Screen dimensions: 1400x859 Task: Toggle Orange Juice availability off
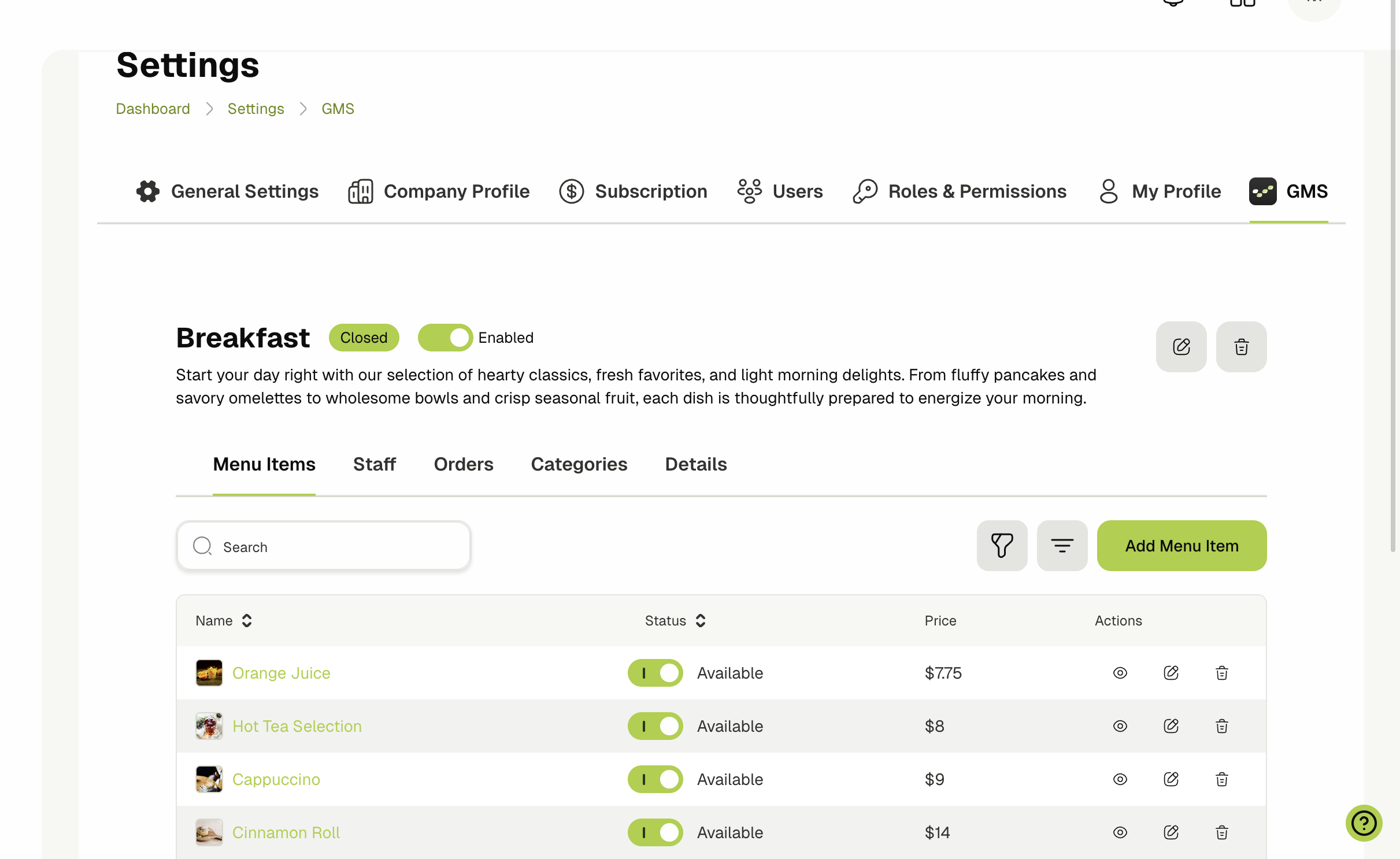[x=655, y=673]
